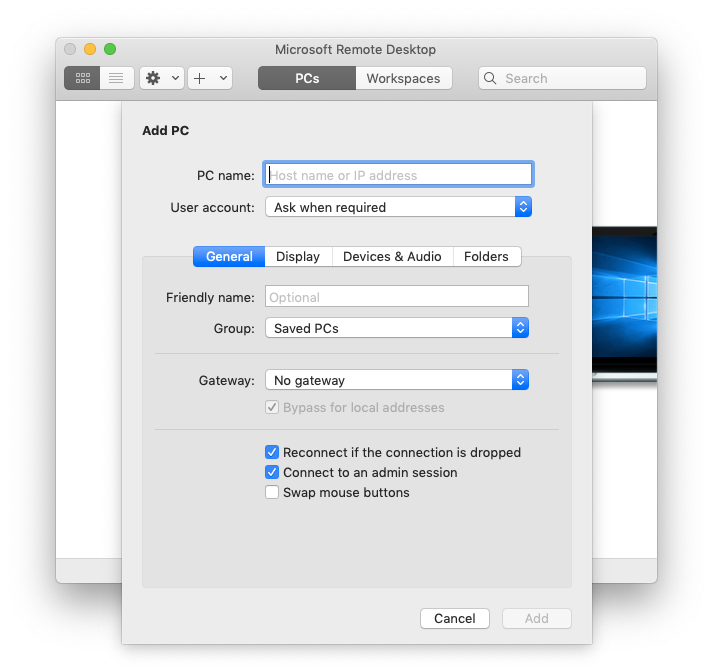Expand the plus button dropdown arrow
713x671 pixels.
[223, 78]
